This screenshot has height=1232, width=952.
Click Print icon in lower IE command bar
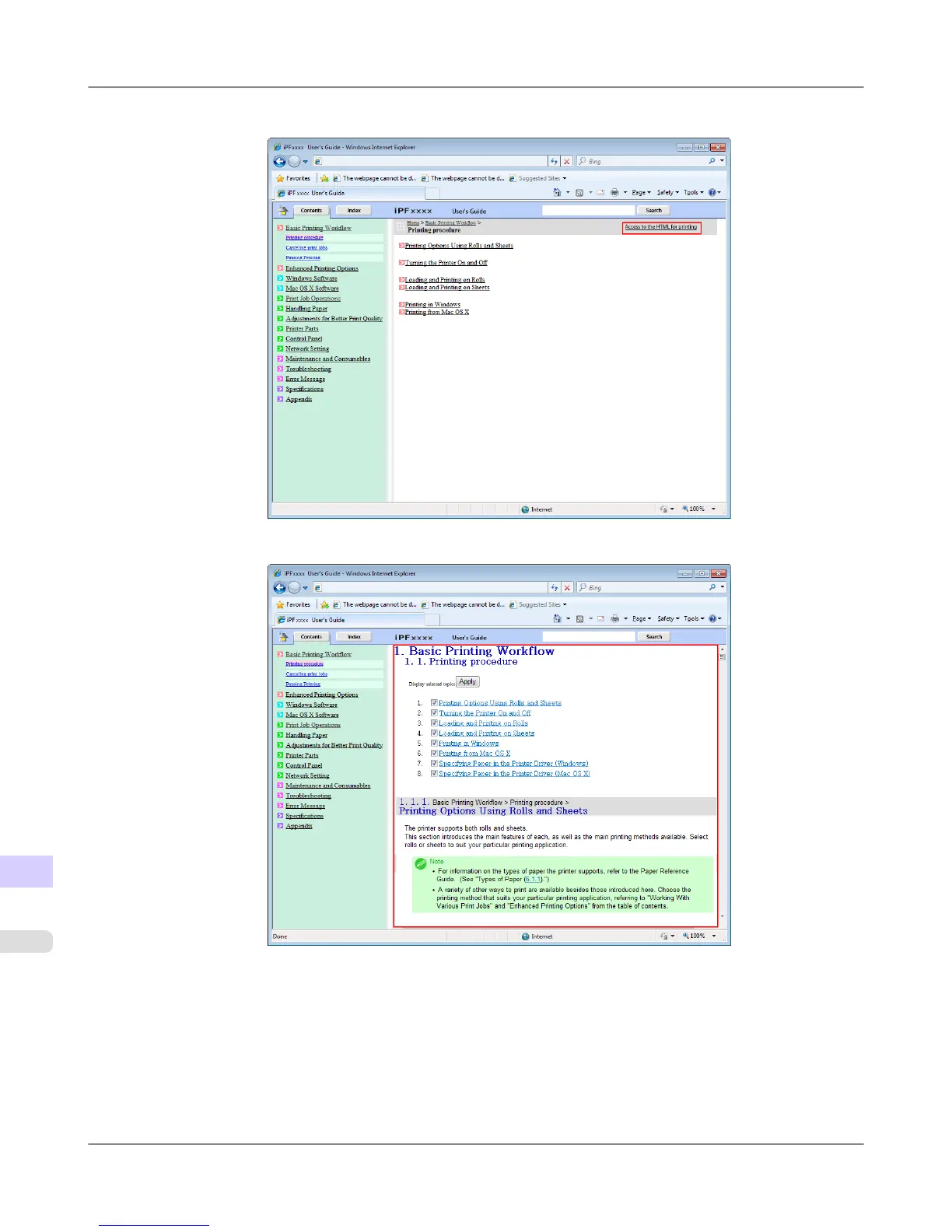pos(614,618)
